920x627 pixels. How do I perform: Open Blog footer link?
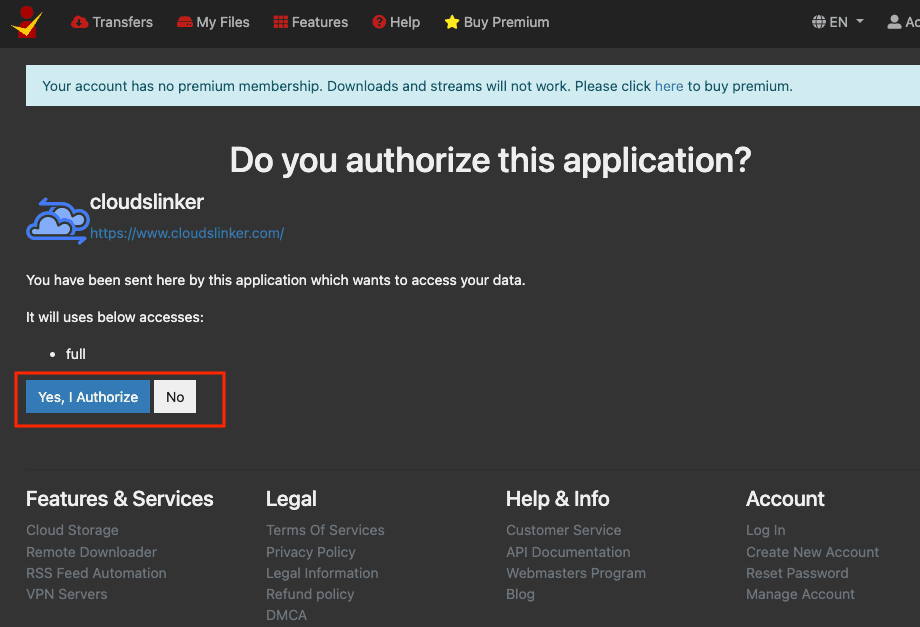(520, 594)
